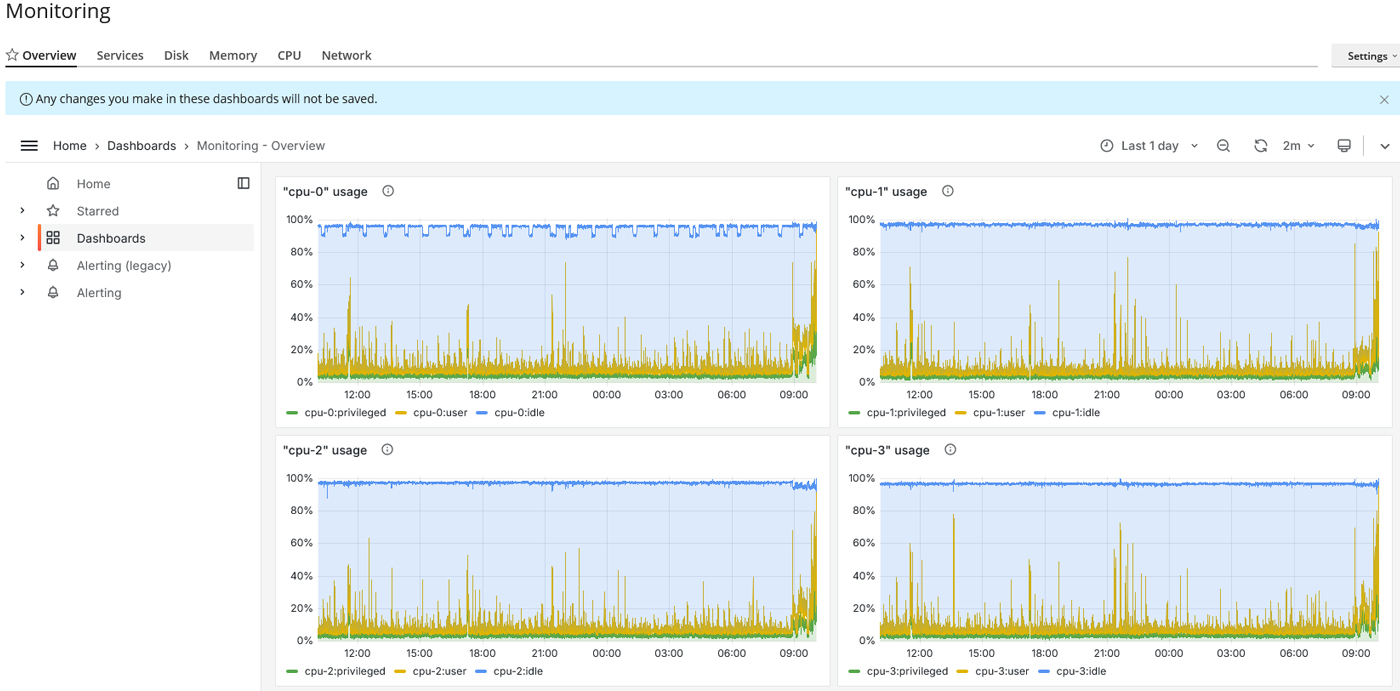1400x691 pixels.
Task: Click info icon next to "cpu-0" usage
Action: (x=388, y=191)
